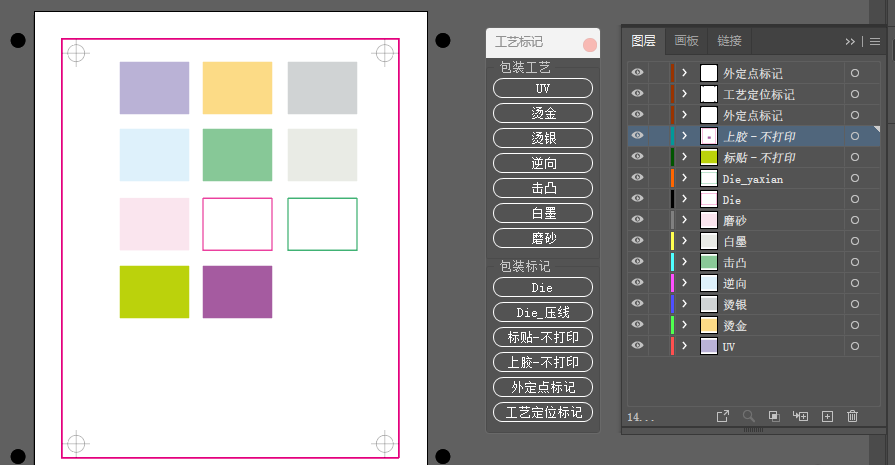Viewport: 895px width, 465px height.
Task: Expand the 磨砂 layer contents
Action: click(684, 220)
